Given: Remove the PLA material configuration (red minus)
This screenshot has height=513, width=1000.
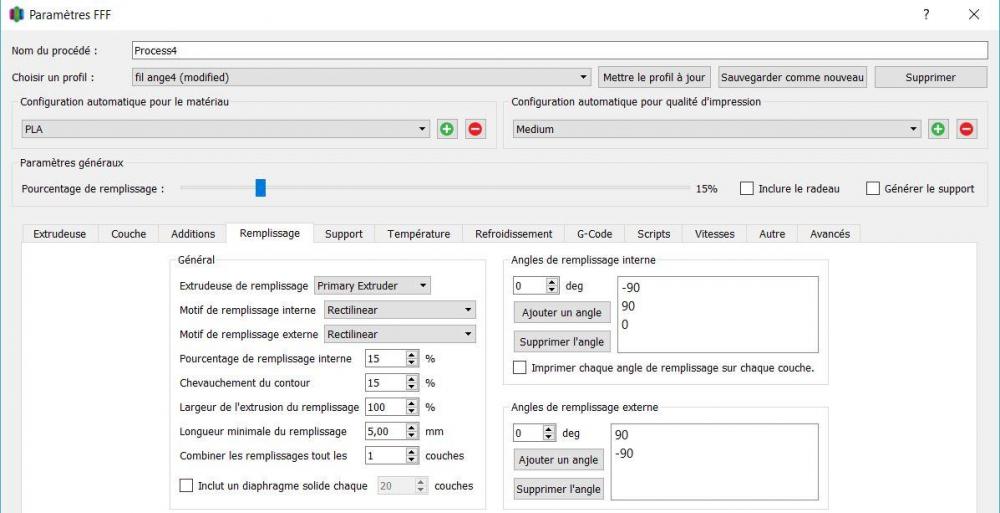Looking at the screenshot, I should [475, 130].
